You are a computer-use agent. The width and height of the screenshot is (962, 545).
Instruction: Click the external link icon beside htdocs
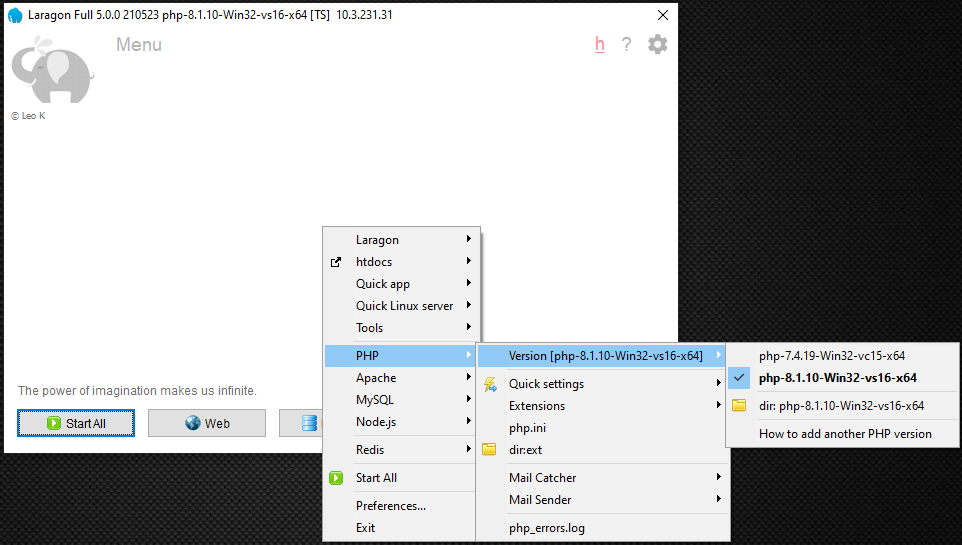click(336, 262)
